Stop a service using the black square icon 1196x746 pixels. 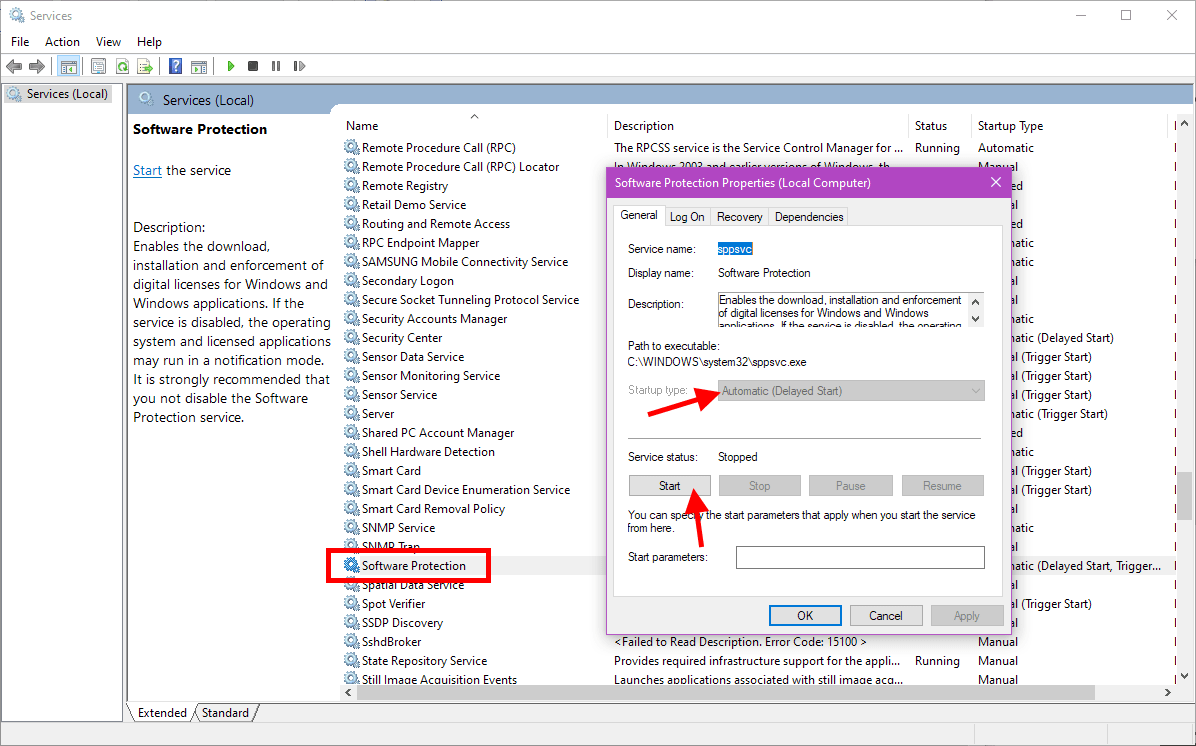[x=252, y=66]
